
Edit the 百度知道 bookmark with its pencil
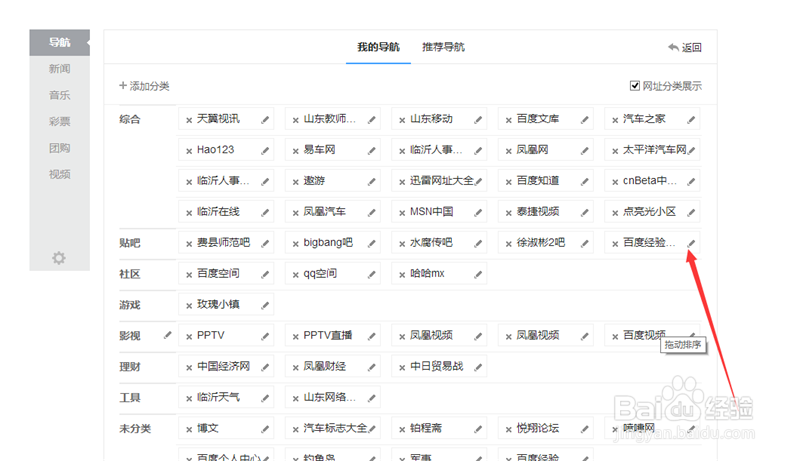click(x=585, y=182)
